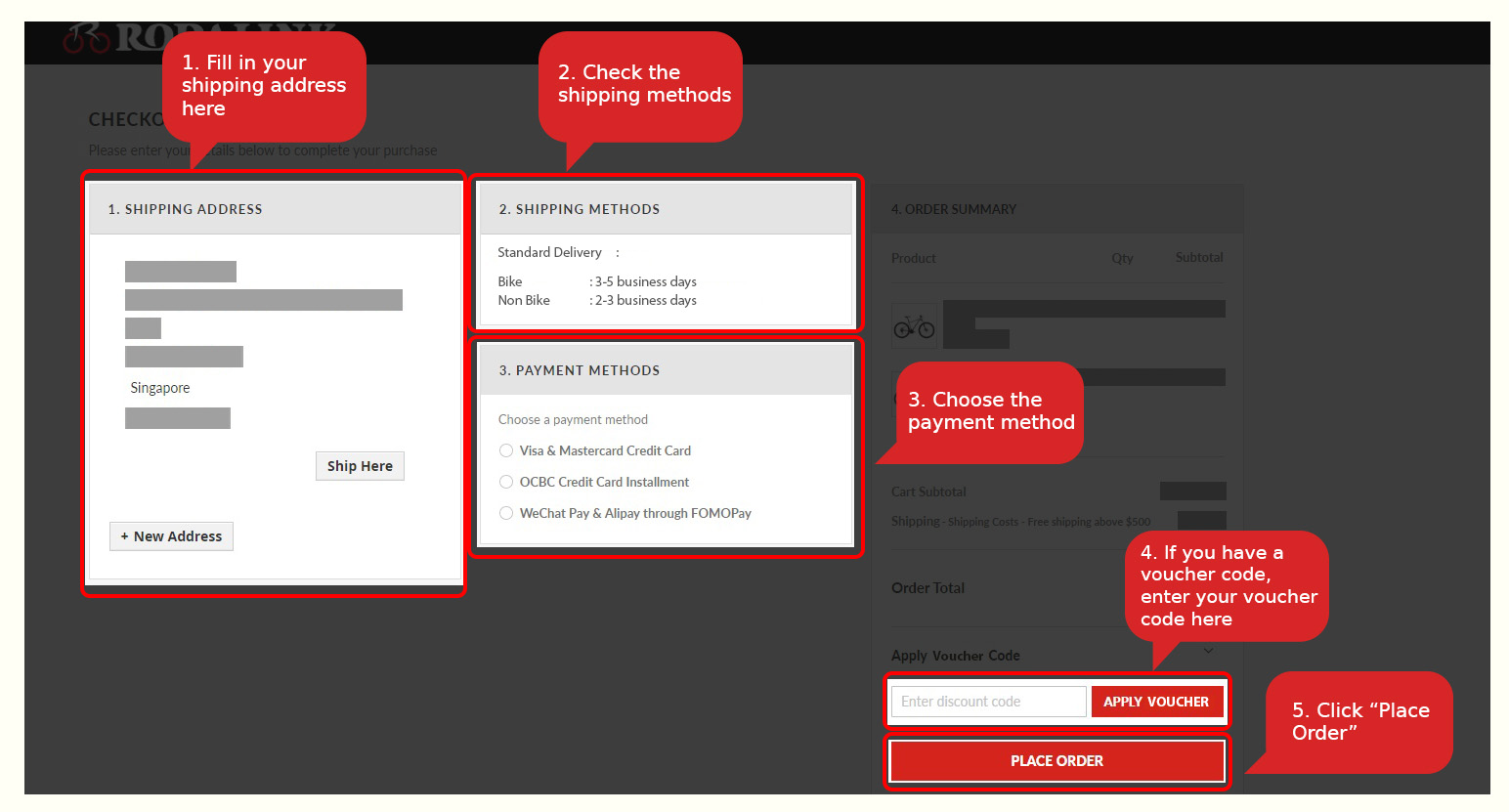Pick WeChat Pay & Alipay through FOMOPay
The height and width of the screenshot is (812, 1509).
click(x=506, y=513)
